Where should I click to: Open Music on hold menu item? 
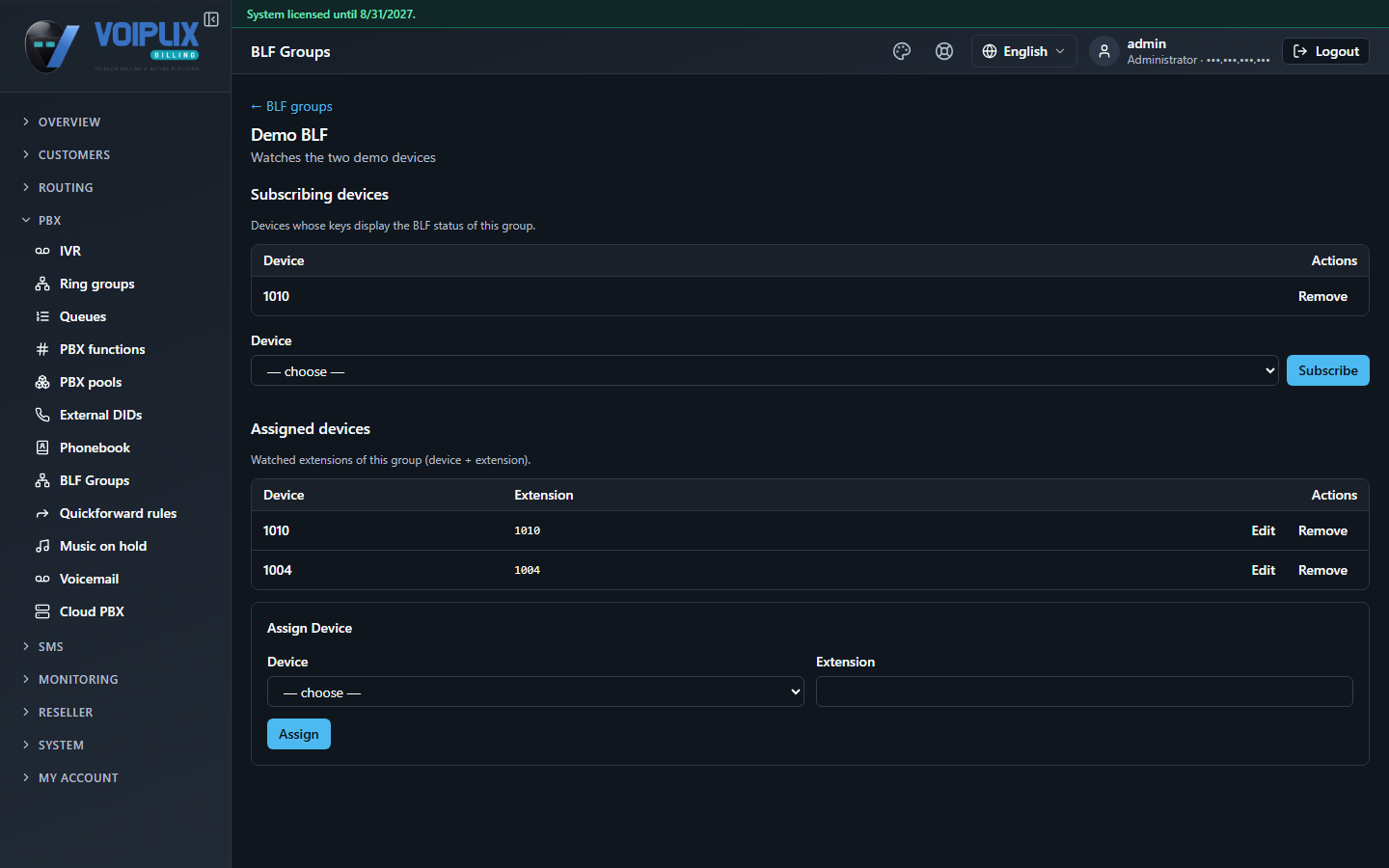tap(103, 546)
